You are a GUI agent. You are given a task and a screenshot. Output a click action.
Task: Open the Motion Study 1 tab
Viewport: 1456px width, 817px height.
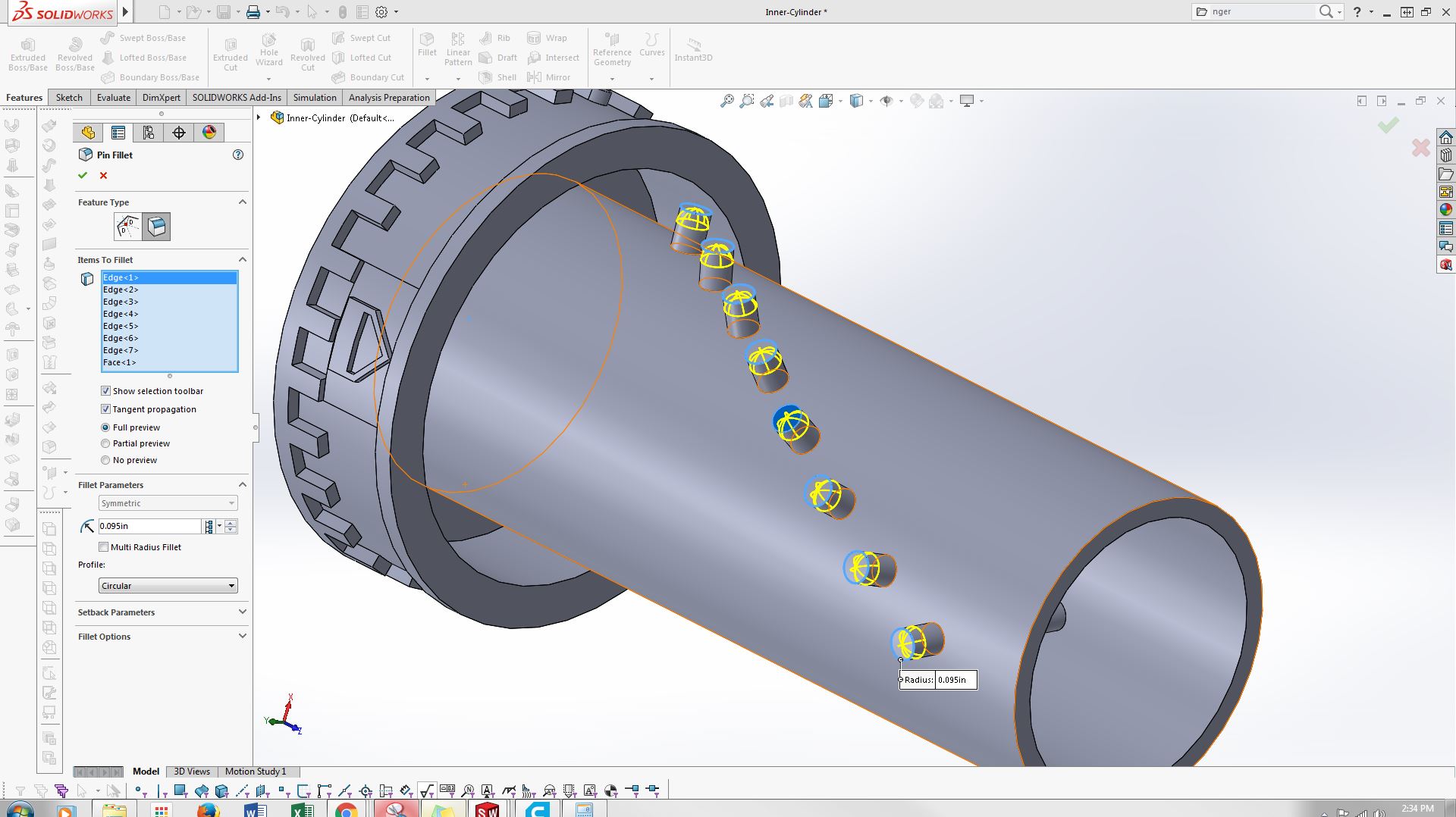pyautogui.click(x=256, y=772)
